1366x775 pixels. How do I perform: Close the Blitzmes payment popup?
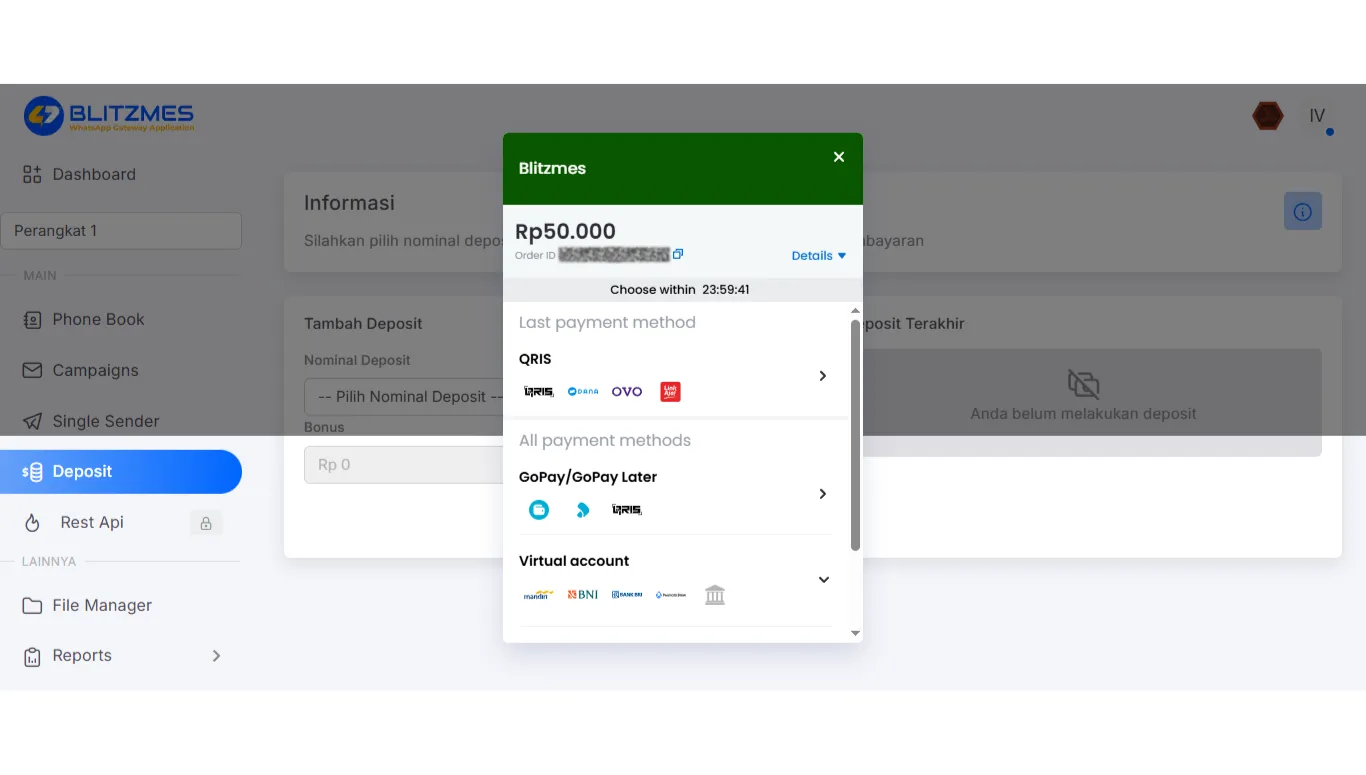[839, 157]
